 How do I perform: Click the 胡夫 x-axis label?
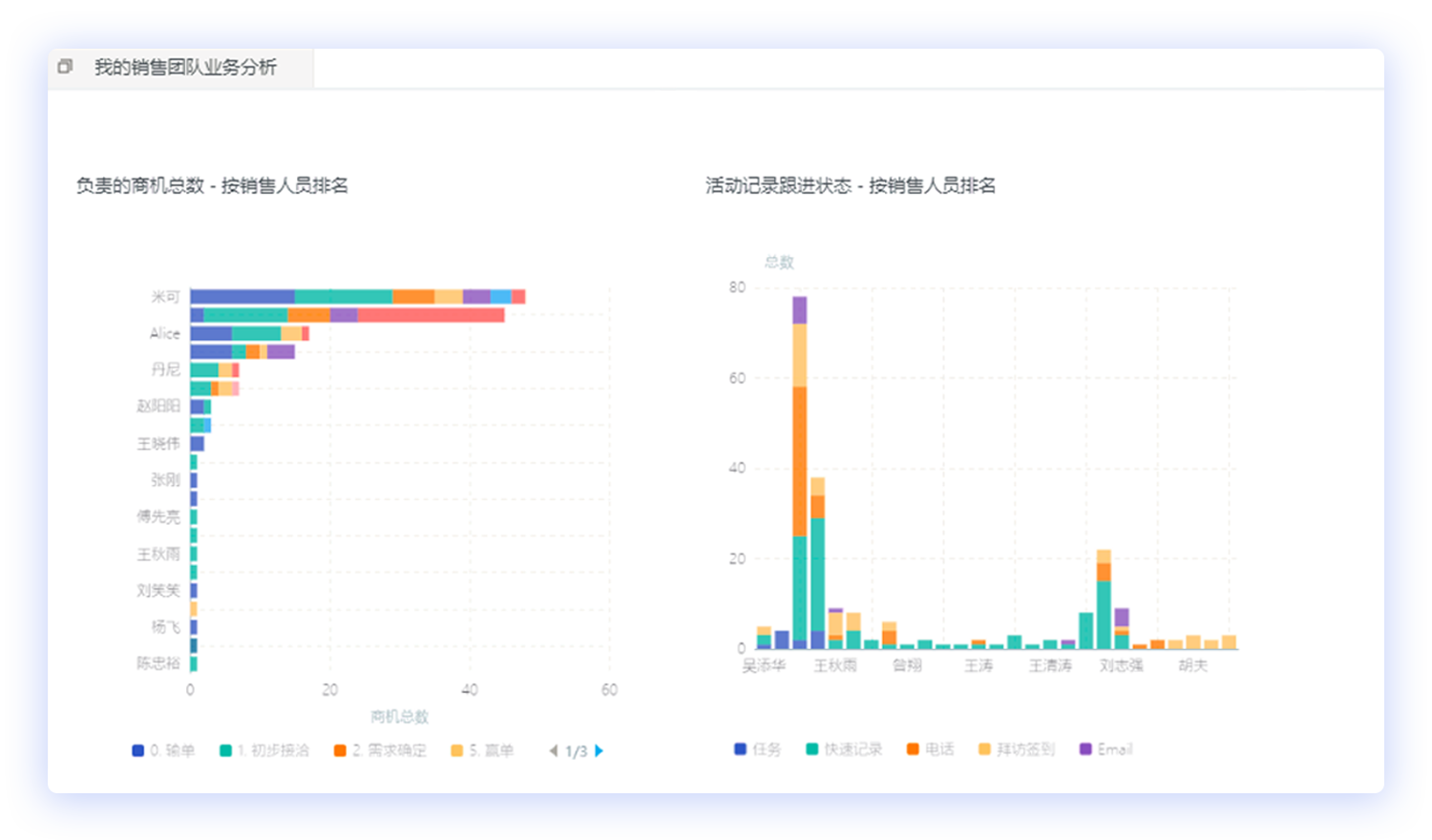point(1193,665)
